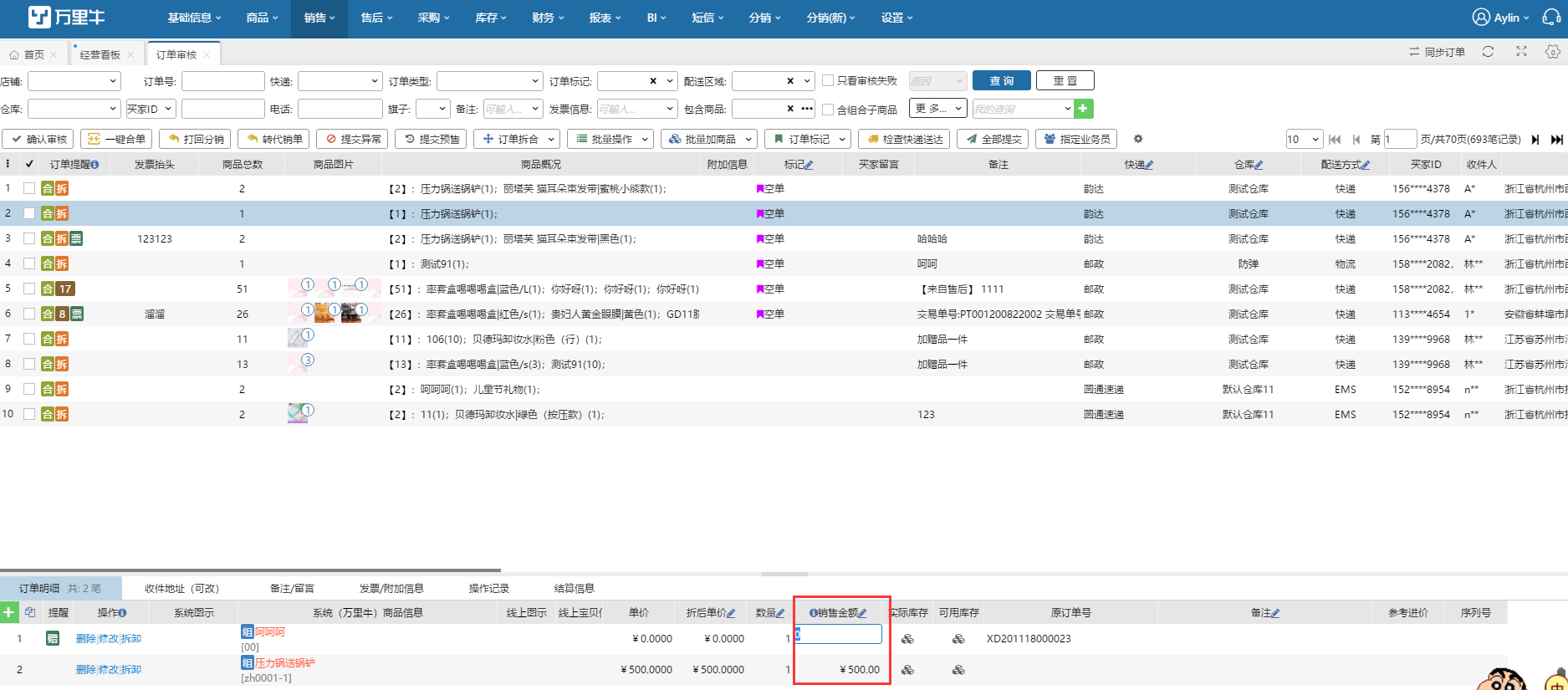Screen dimensions: 1568x690
Task: Click the product thumbnail in order row 7
Action: (x=298, y=339)
